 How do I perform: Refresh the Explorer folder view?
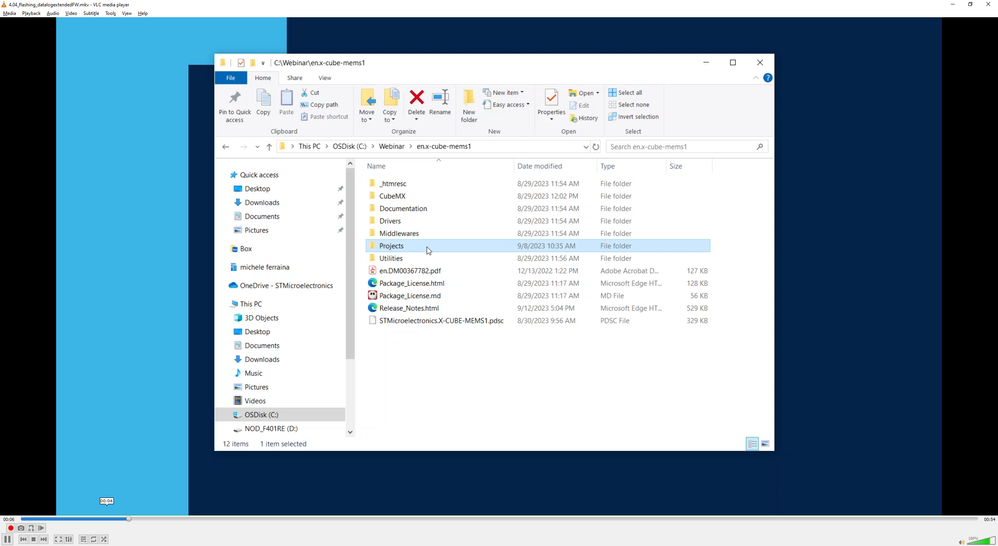(596, 147)
